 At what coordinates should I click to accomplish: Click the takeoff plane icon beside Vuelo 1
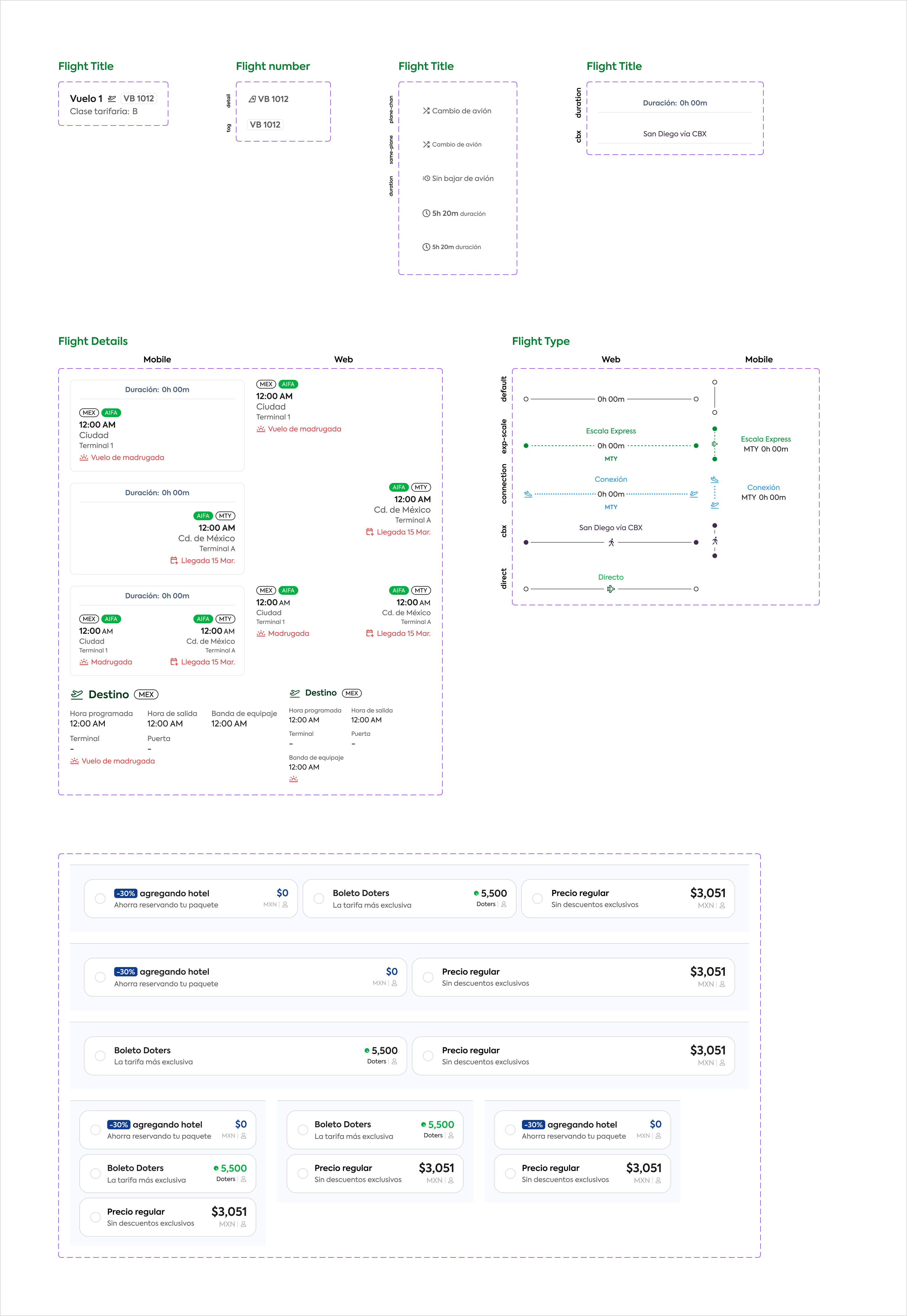tap(112, 98)
